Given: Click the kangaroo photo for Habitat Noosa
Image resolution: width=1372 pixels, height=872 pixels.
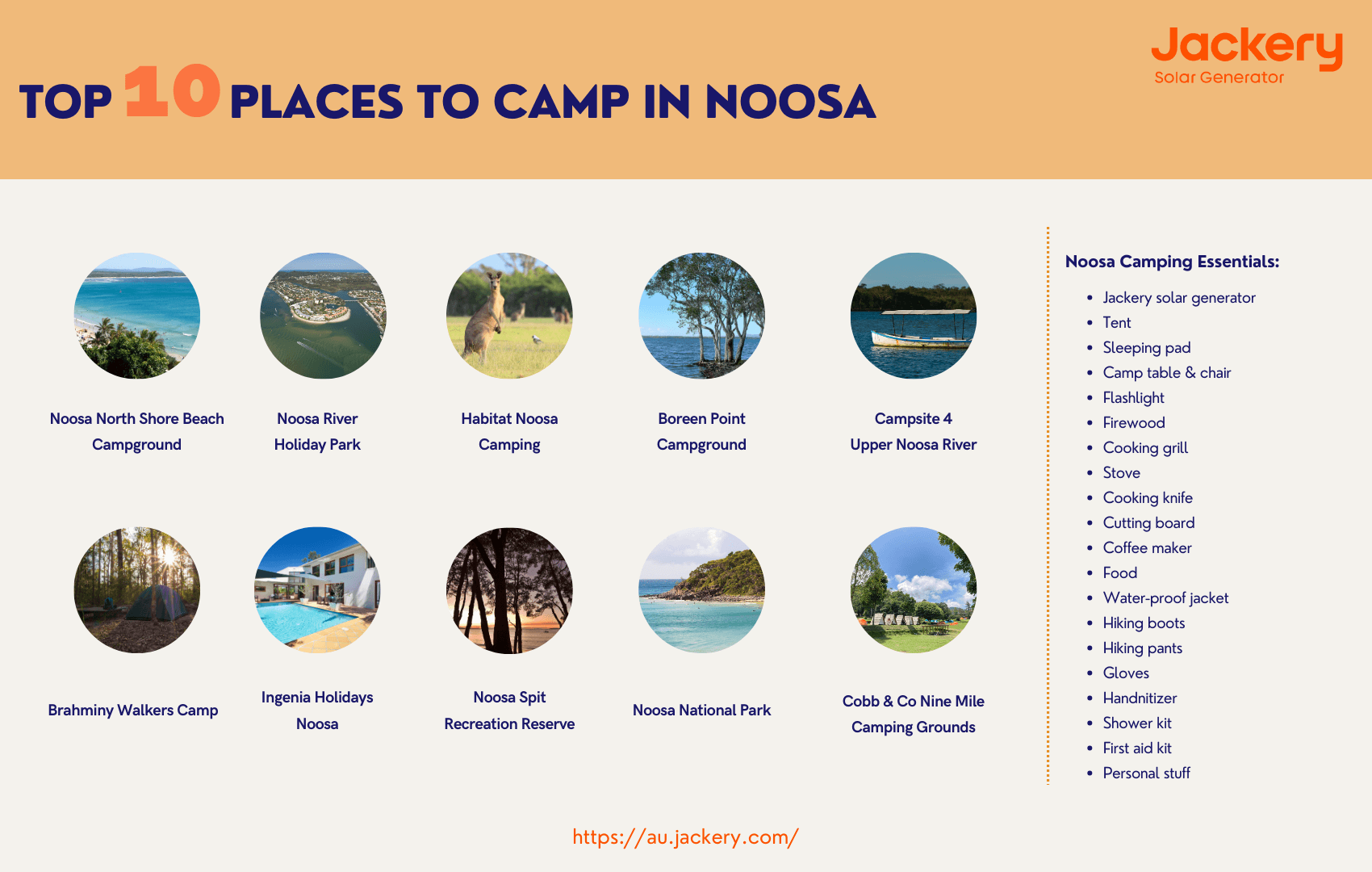Looking at the screenshot, I should [x=509, y=316].
